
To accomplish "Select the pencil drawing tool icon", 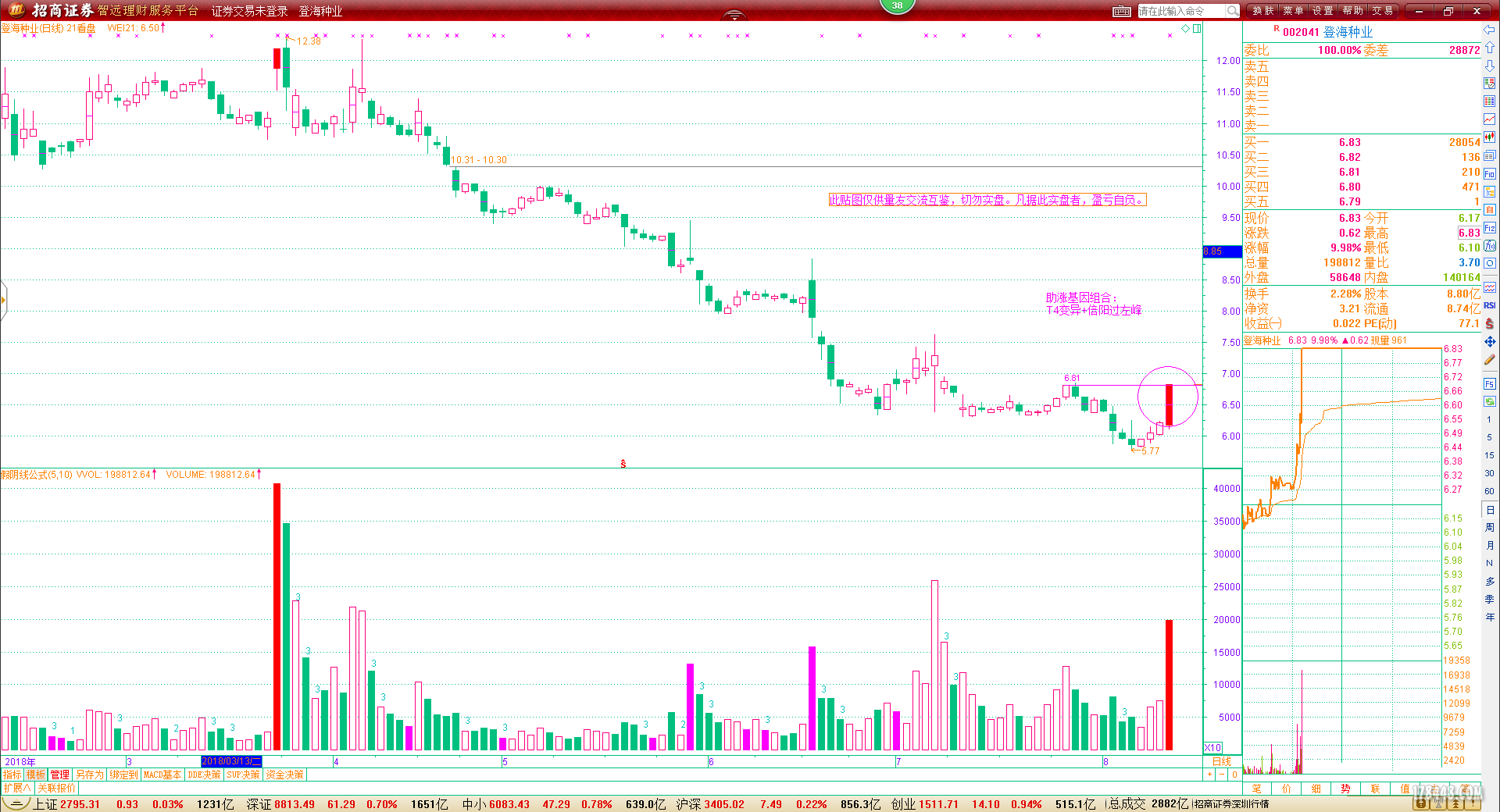I will point(1489,360).
